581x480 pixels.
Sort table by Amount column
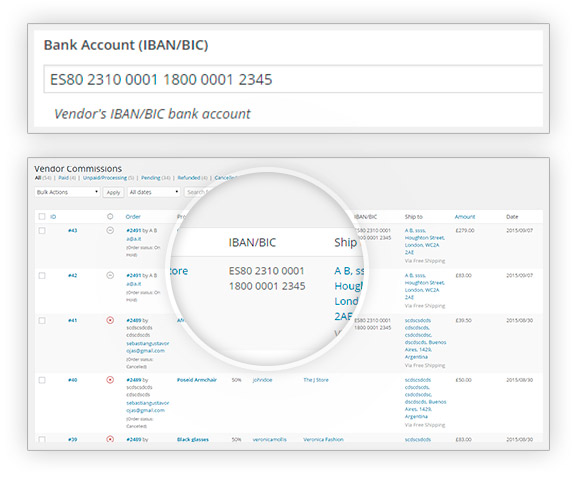(465, 217)
